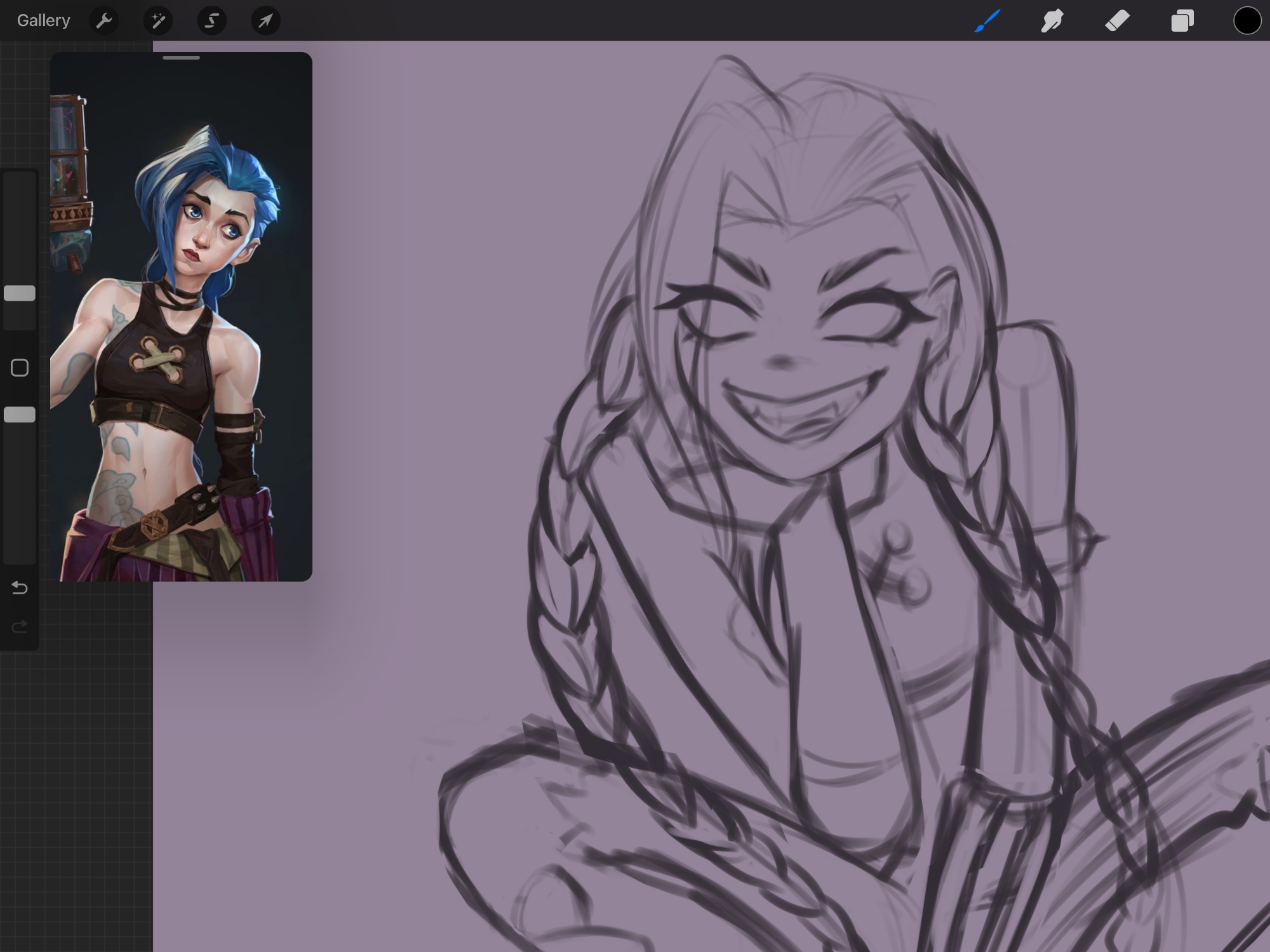Open the Layers panel
This screenshot has height=952, width=1270.
(1182, 21)
